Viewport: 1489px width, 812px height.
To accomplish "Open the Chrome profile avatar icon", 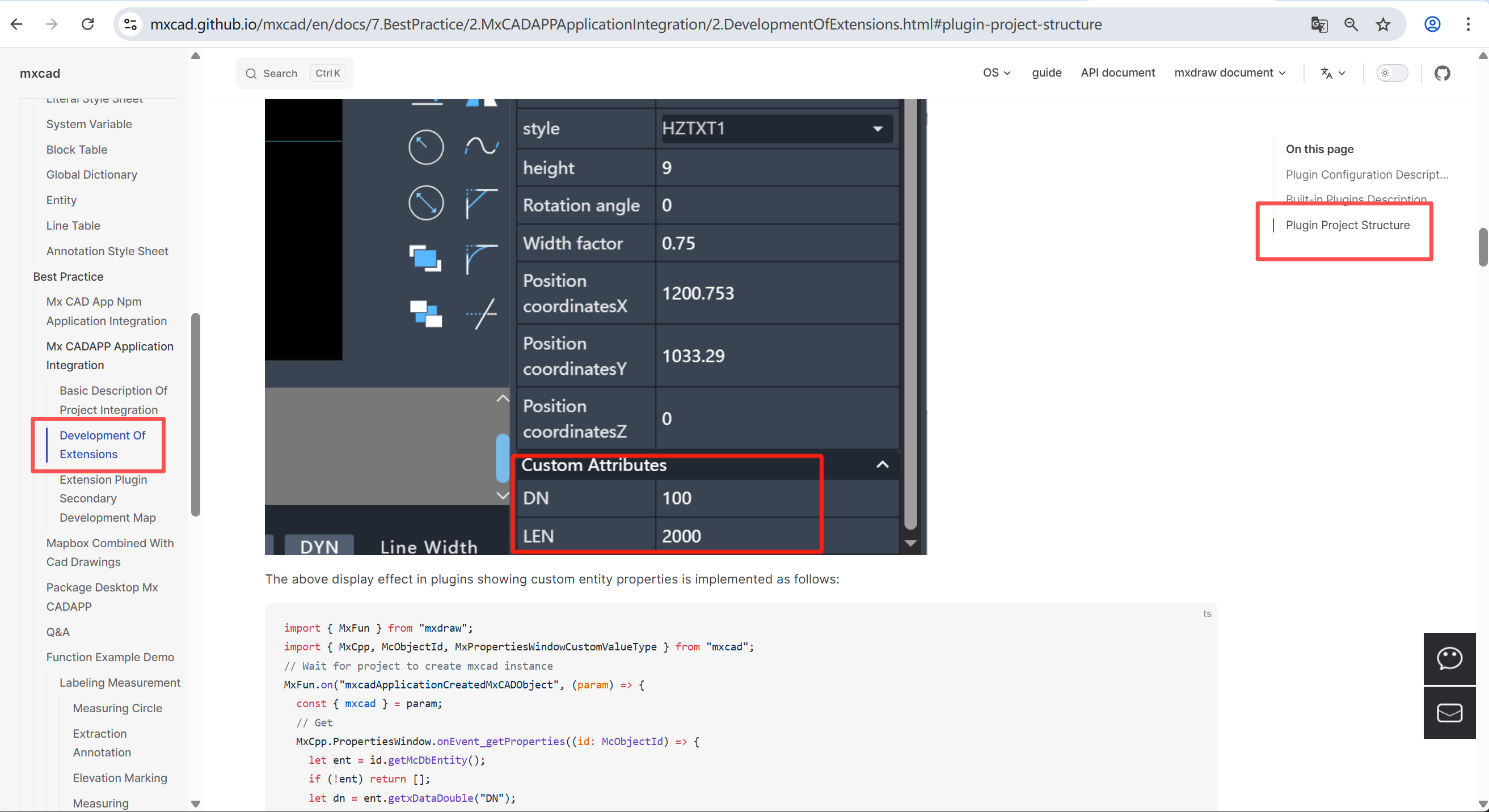I will (x=1432, y=24).
